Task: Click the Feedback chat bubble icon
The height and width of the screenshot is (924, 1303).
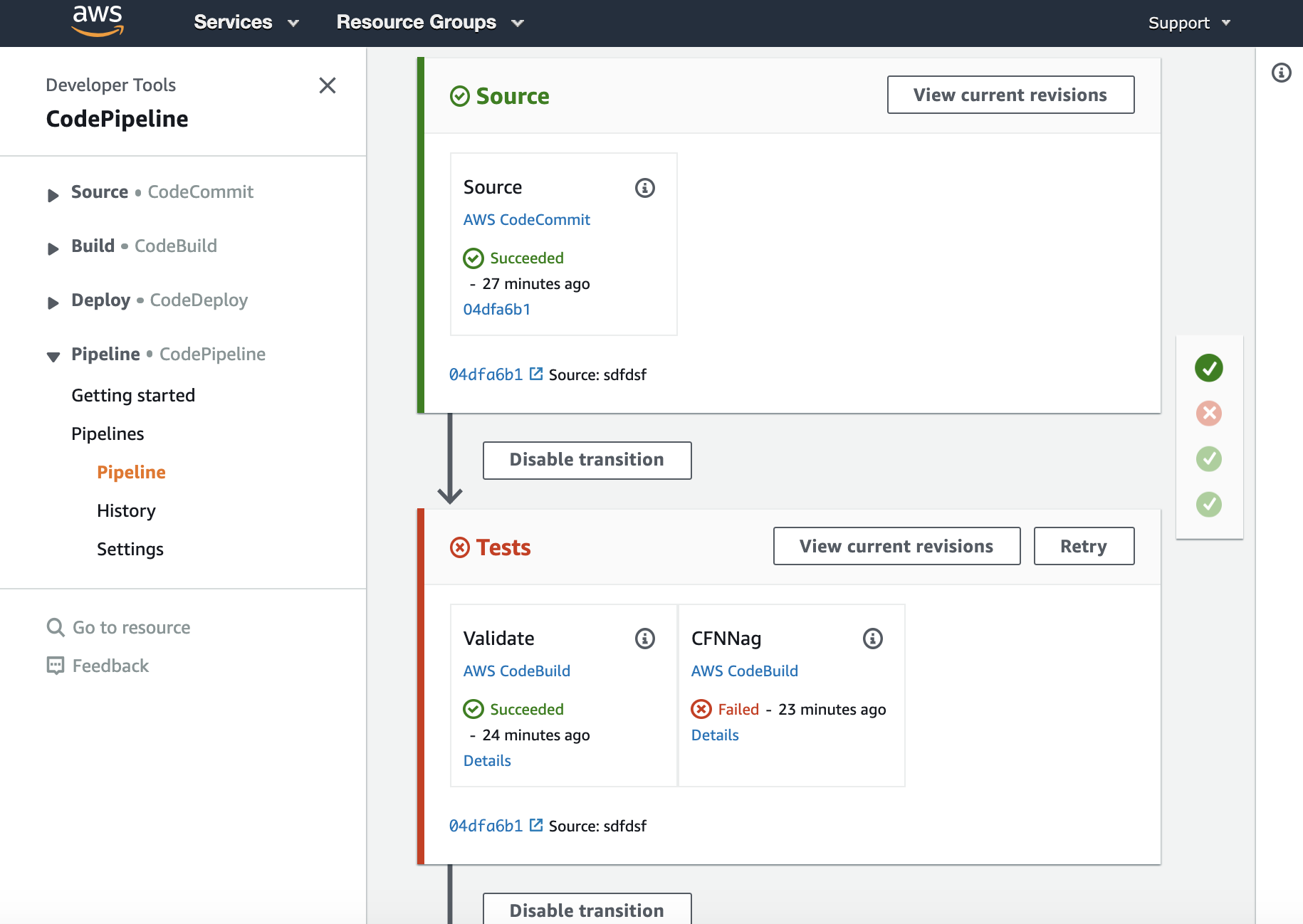Action: [56, 666]
